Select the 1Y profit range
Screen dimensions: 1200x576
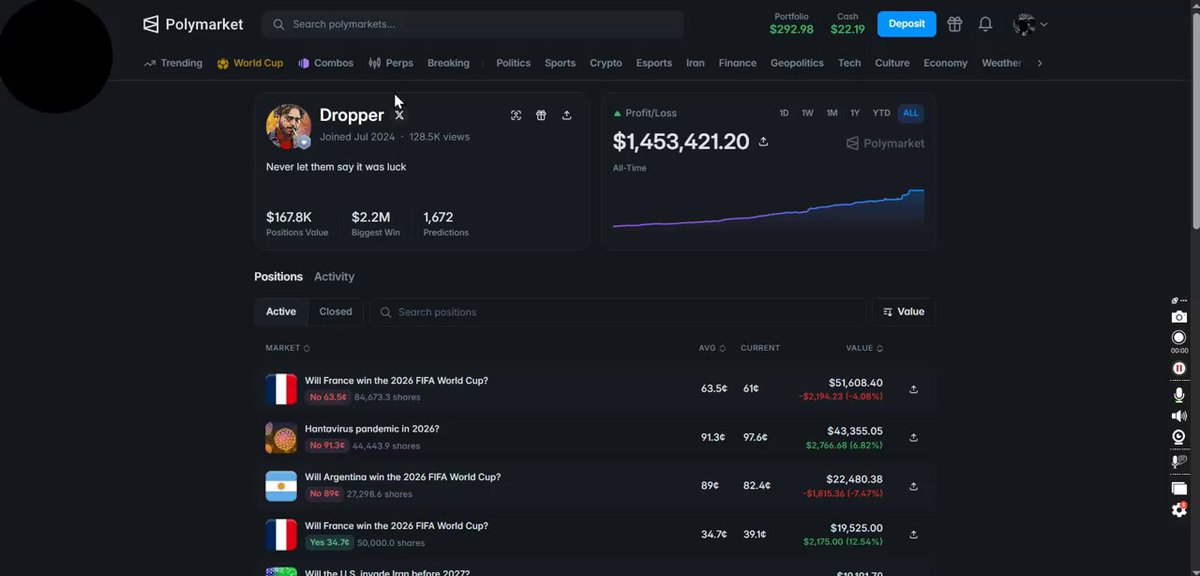855,113
